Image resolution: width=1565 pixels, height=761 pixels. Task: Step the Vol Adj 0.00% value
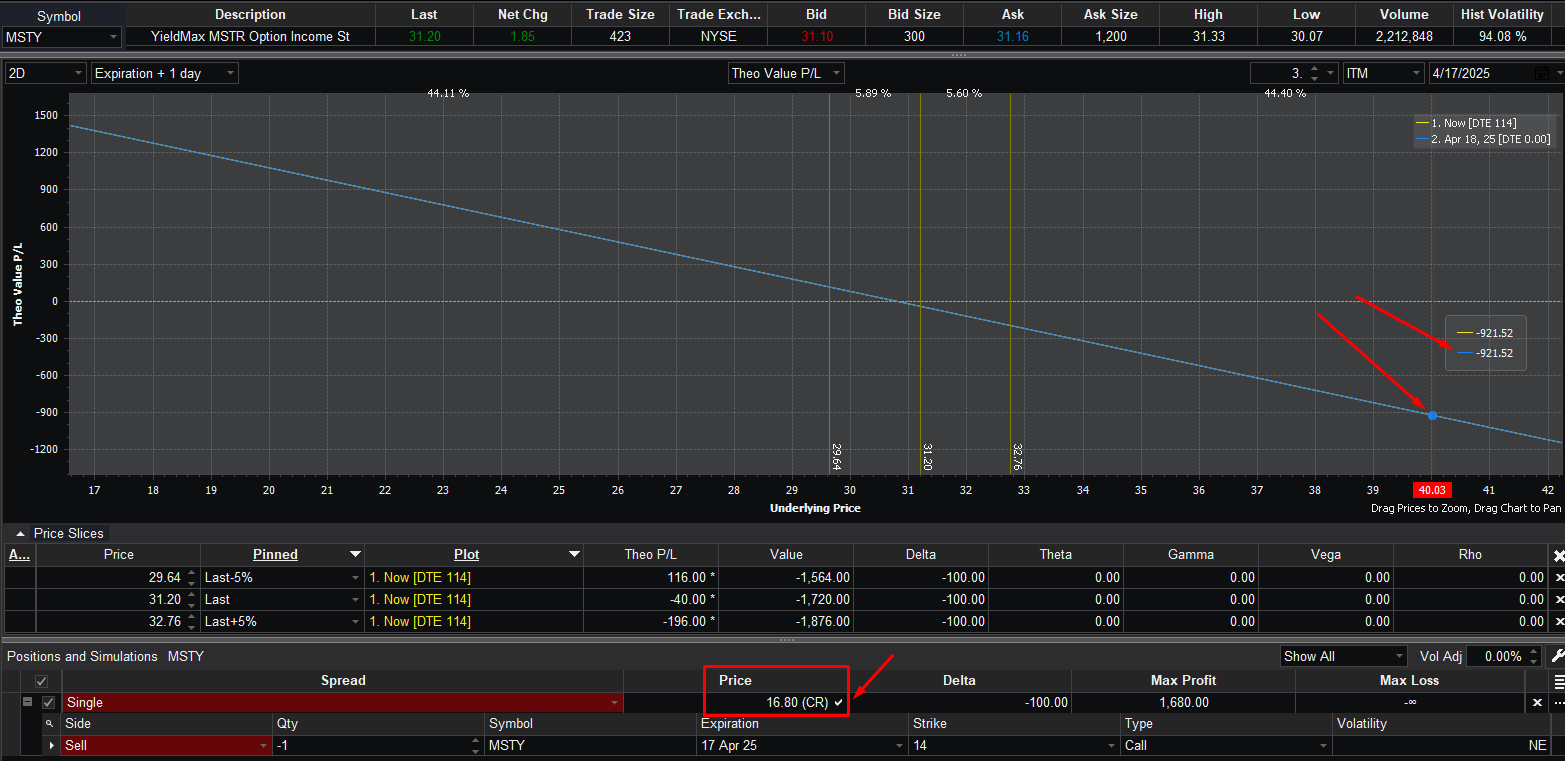coord(1531,657)
